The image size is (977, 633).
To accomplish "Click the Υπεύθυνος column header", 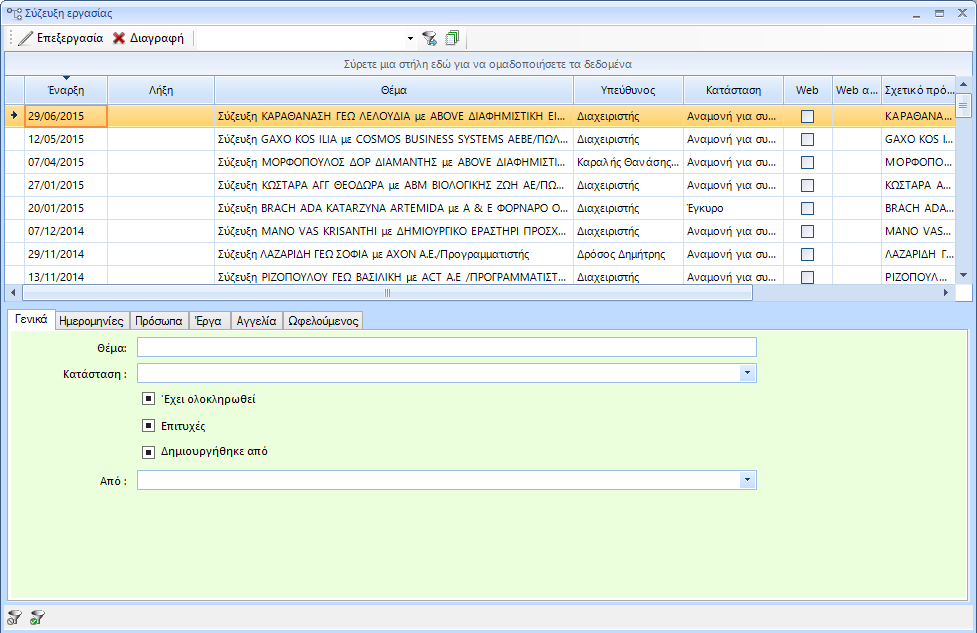I will click(x=628, y=90).
